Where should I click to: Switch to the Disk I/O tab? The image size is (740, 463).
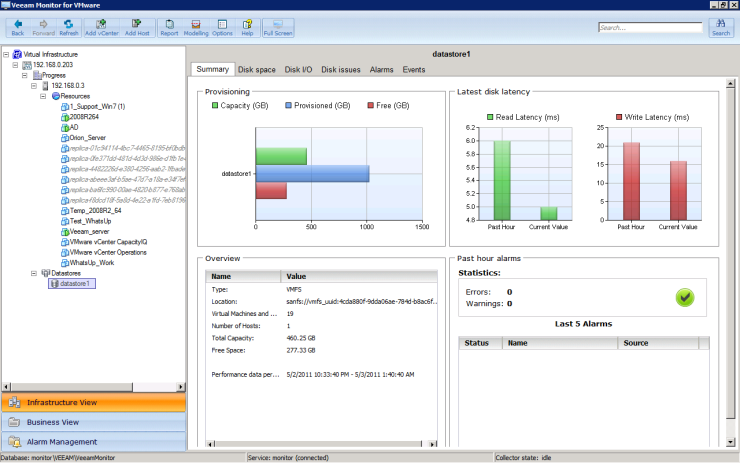click(x=298, y=69)
